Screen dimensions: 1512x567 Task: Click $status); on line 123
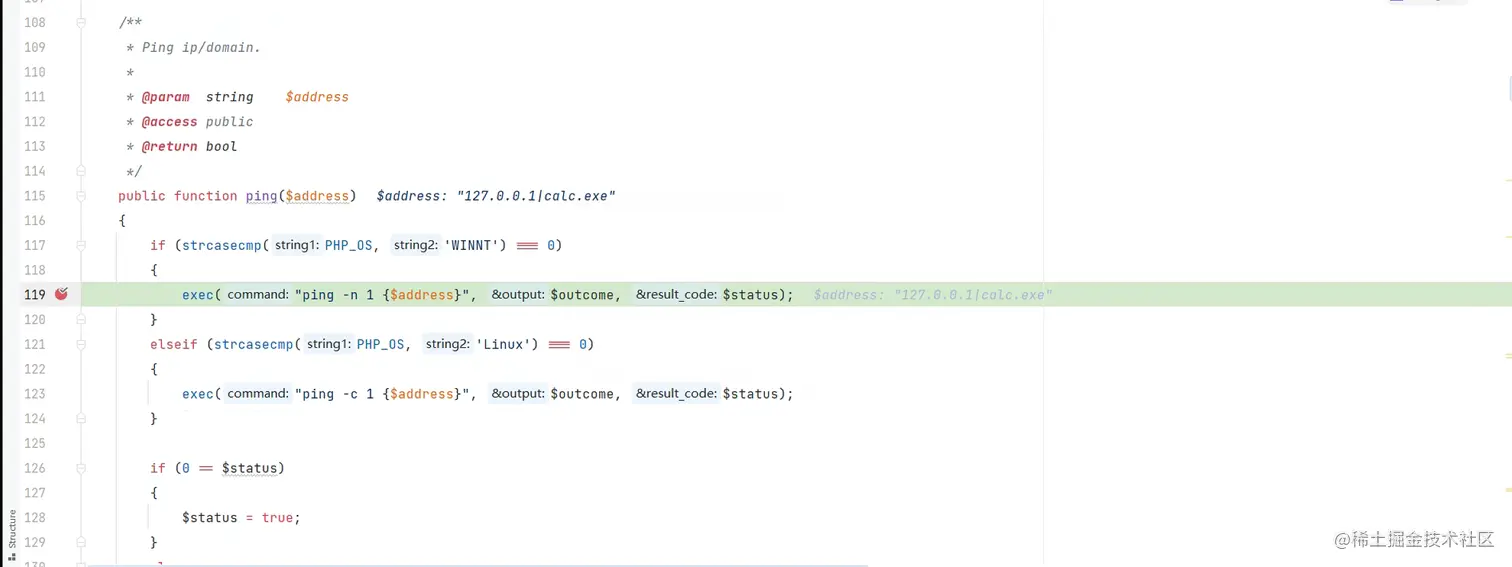[757, 394]
